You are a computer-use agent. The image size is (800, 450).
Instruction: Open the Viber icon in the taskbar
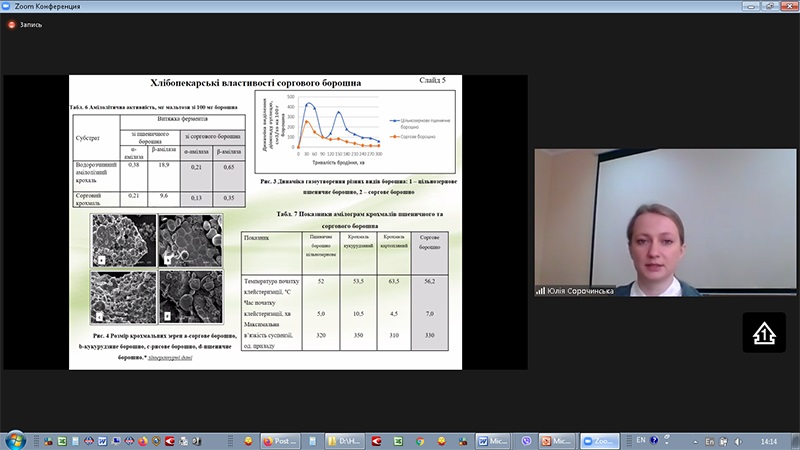coord(525,440)
